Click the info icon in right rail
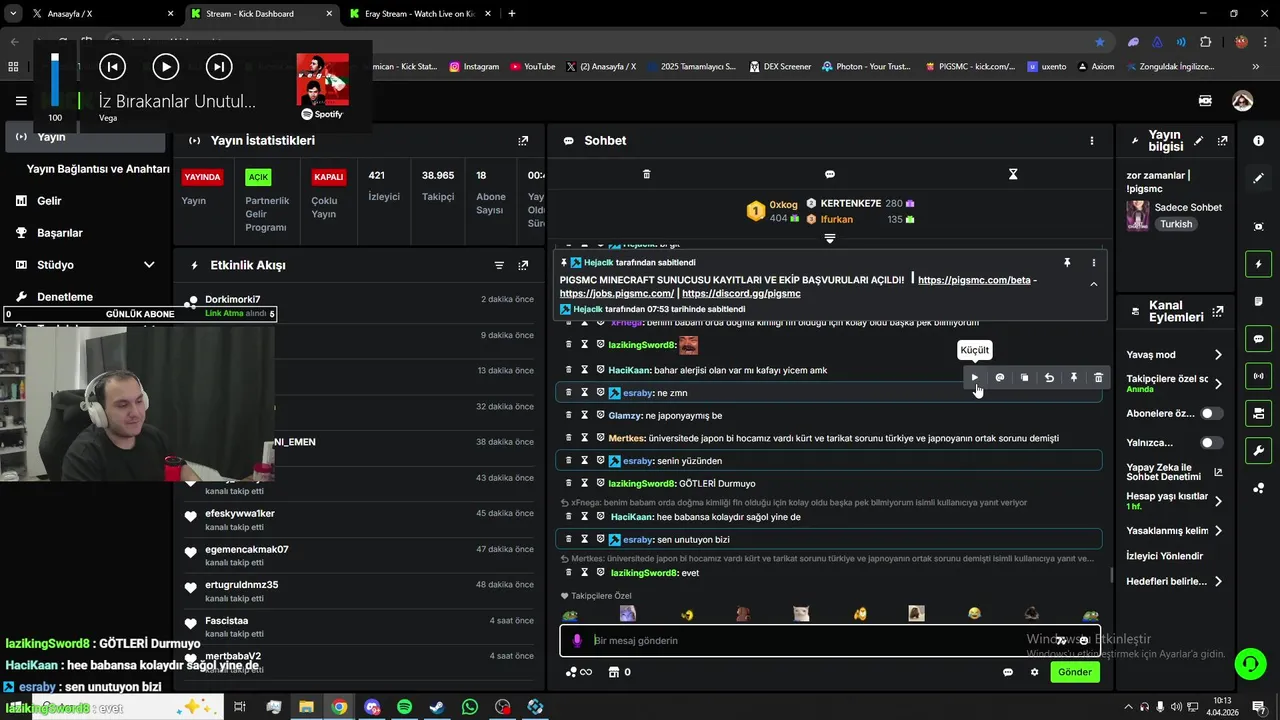 point(1258,141)
